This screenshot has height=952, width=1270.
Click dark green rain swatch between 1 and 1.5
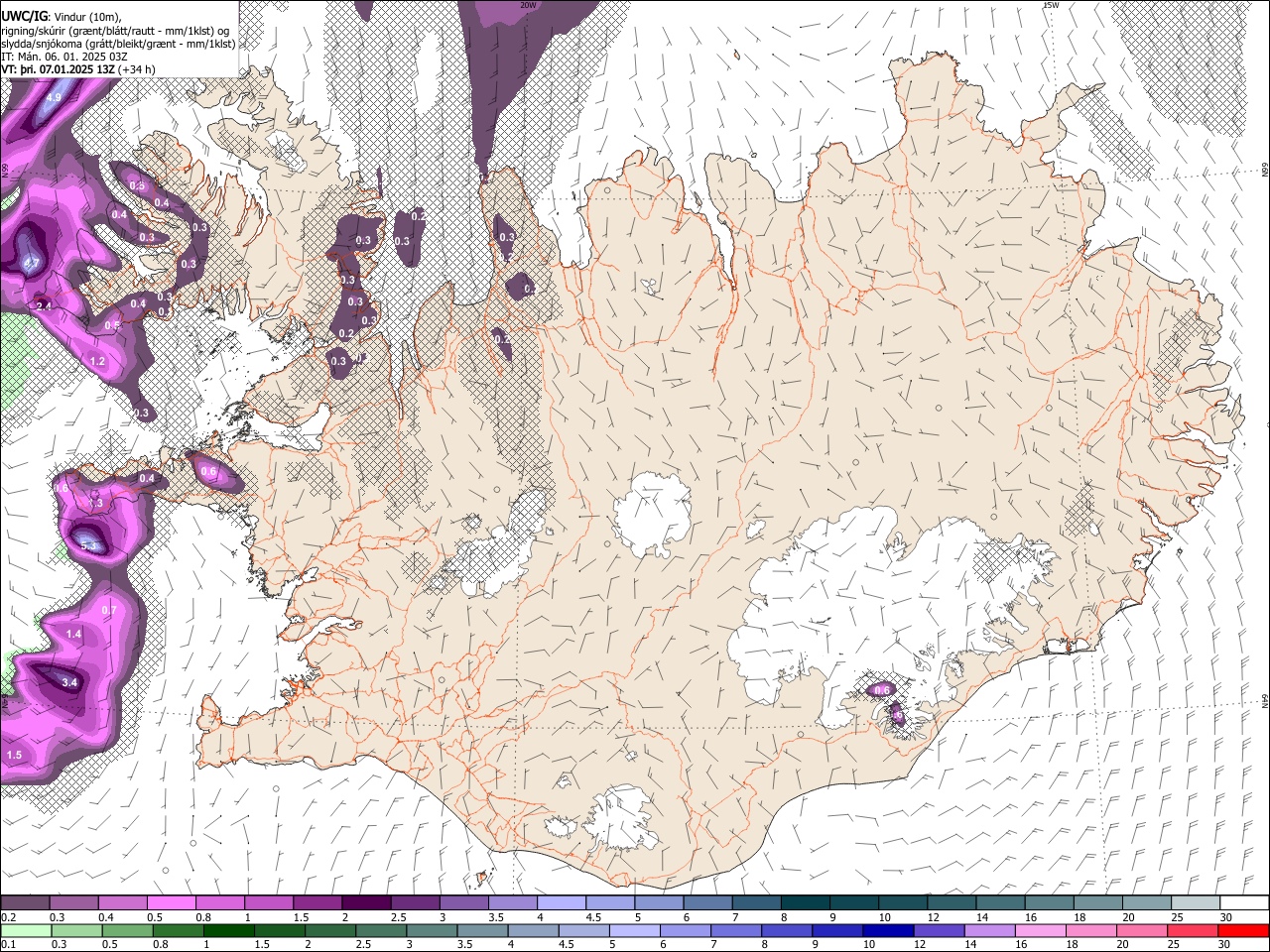click(229, 931)
